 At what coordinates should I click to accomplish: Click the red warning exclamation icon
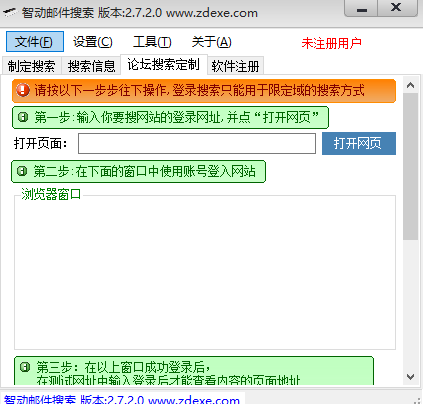[x=23, y=90]
